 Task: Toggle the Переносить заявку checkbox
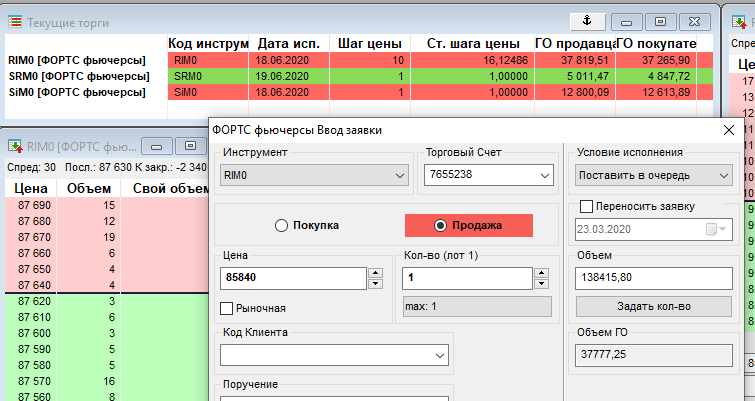(586, 207)
